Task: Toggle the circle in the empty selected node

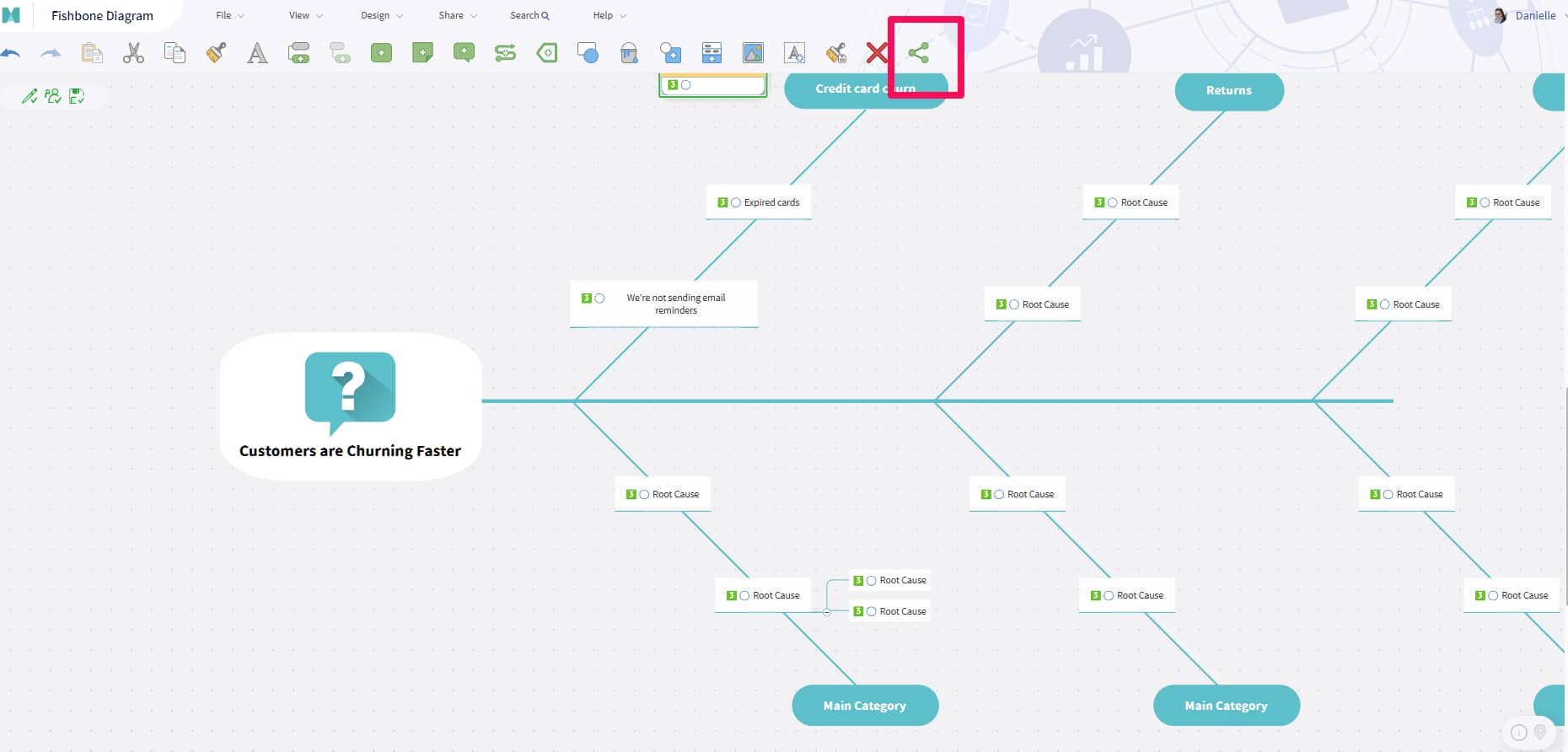Action: [x=686, y=85]
